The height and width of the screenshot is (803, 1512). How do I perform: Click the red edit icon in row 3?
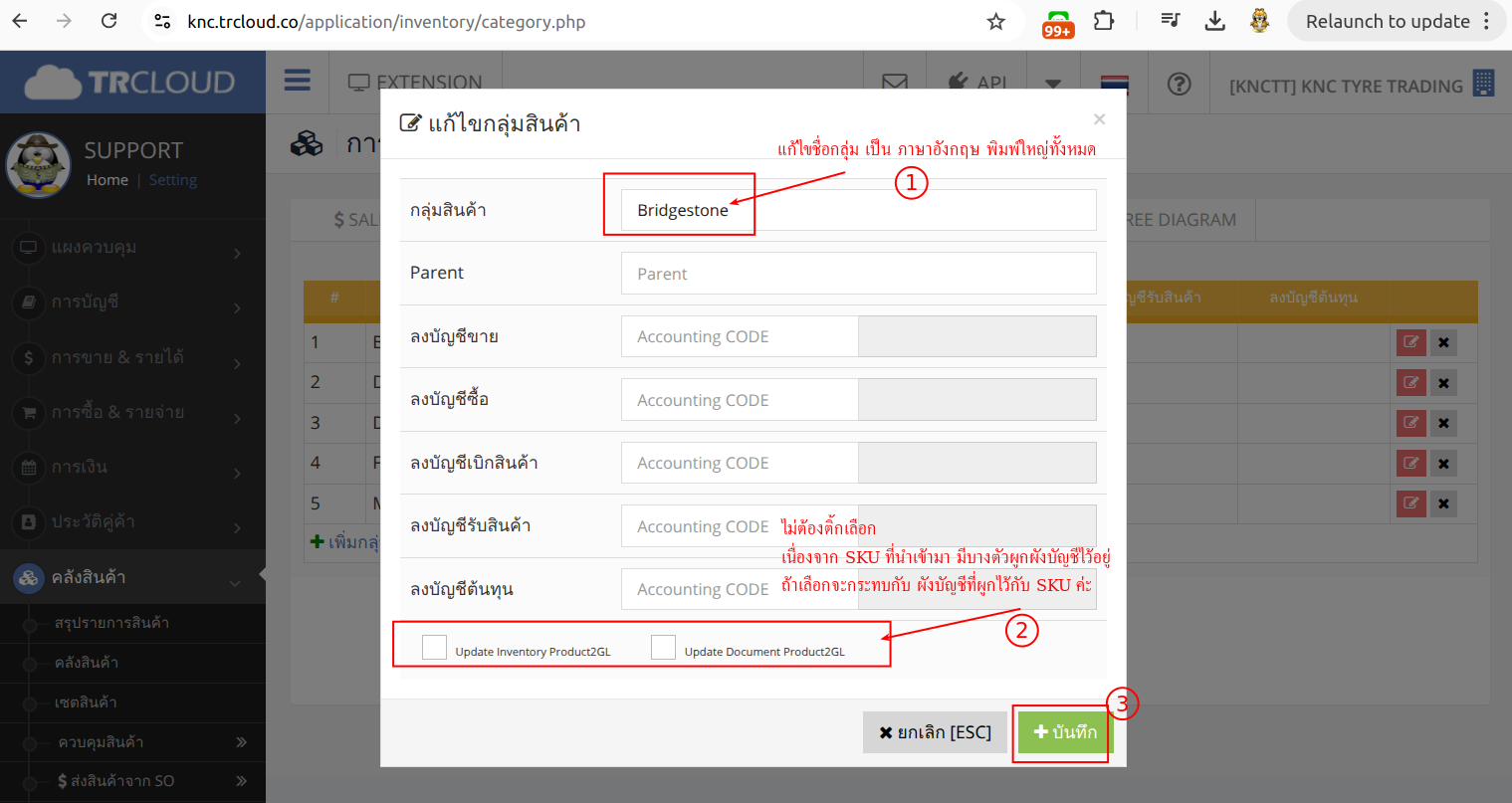(x=1411, y=422)
